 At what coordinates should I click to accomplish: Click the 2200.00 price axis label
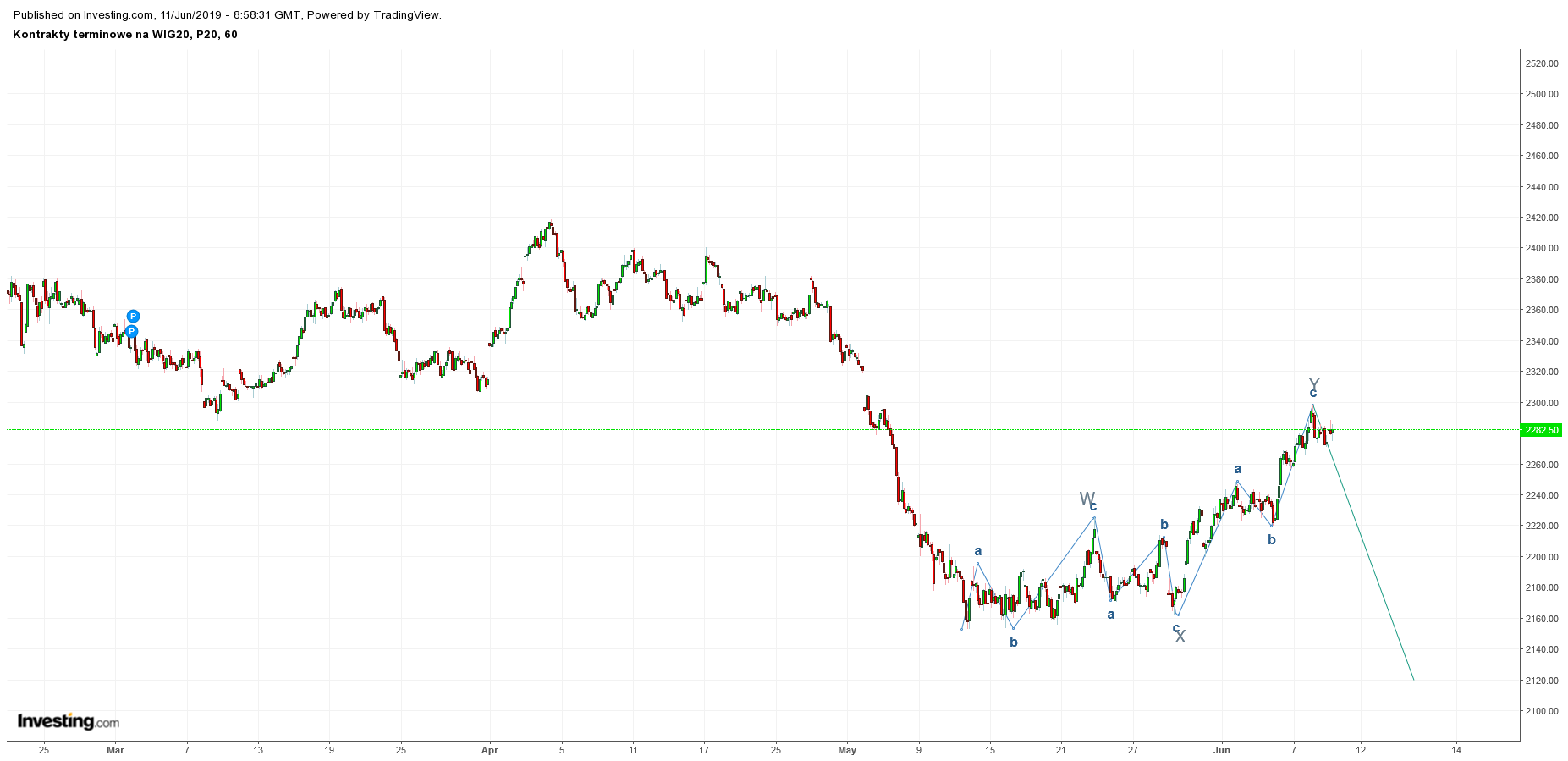click(1542, 557)
